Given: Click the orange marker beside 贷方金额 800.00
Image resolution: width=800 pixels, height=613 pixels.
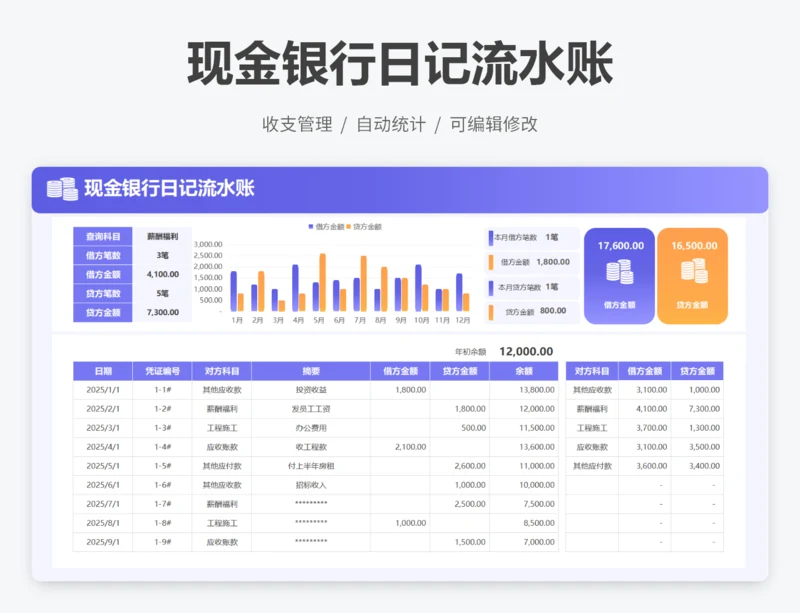Looking at the screenshot, I should (x=491, y=309).
